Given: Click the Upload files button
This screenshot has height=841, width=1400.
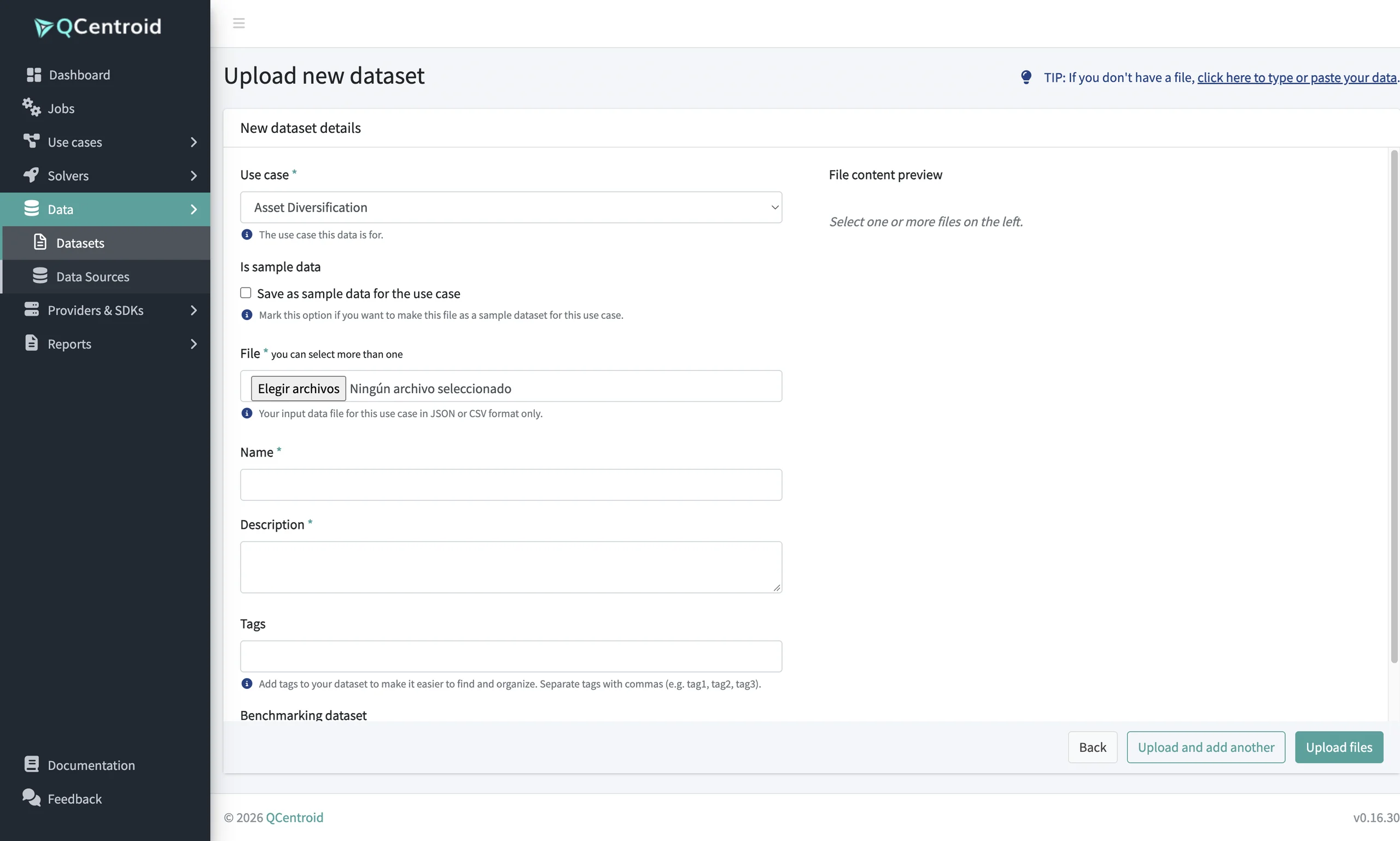Looking at the screenshot, I should point(1339,747).
